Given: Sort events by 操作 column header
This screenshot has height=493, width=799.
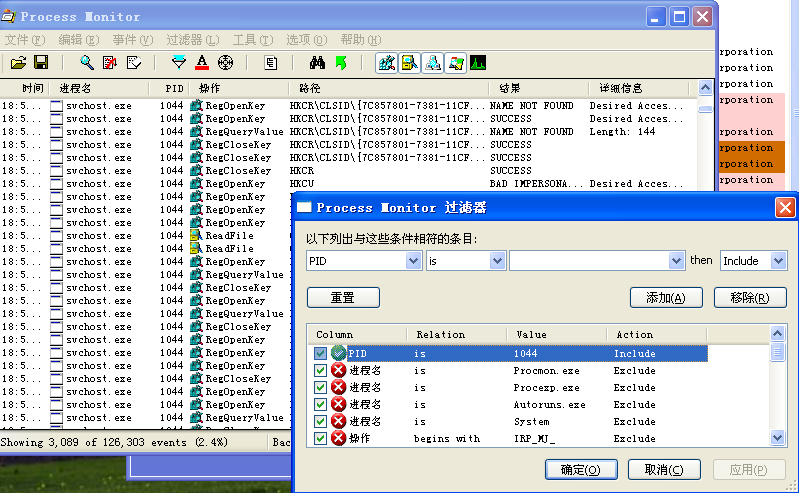Looking at the screenshot, I should coord(239,88).
